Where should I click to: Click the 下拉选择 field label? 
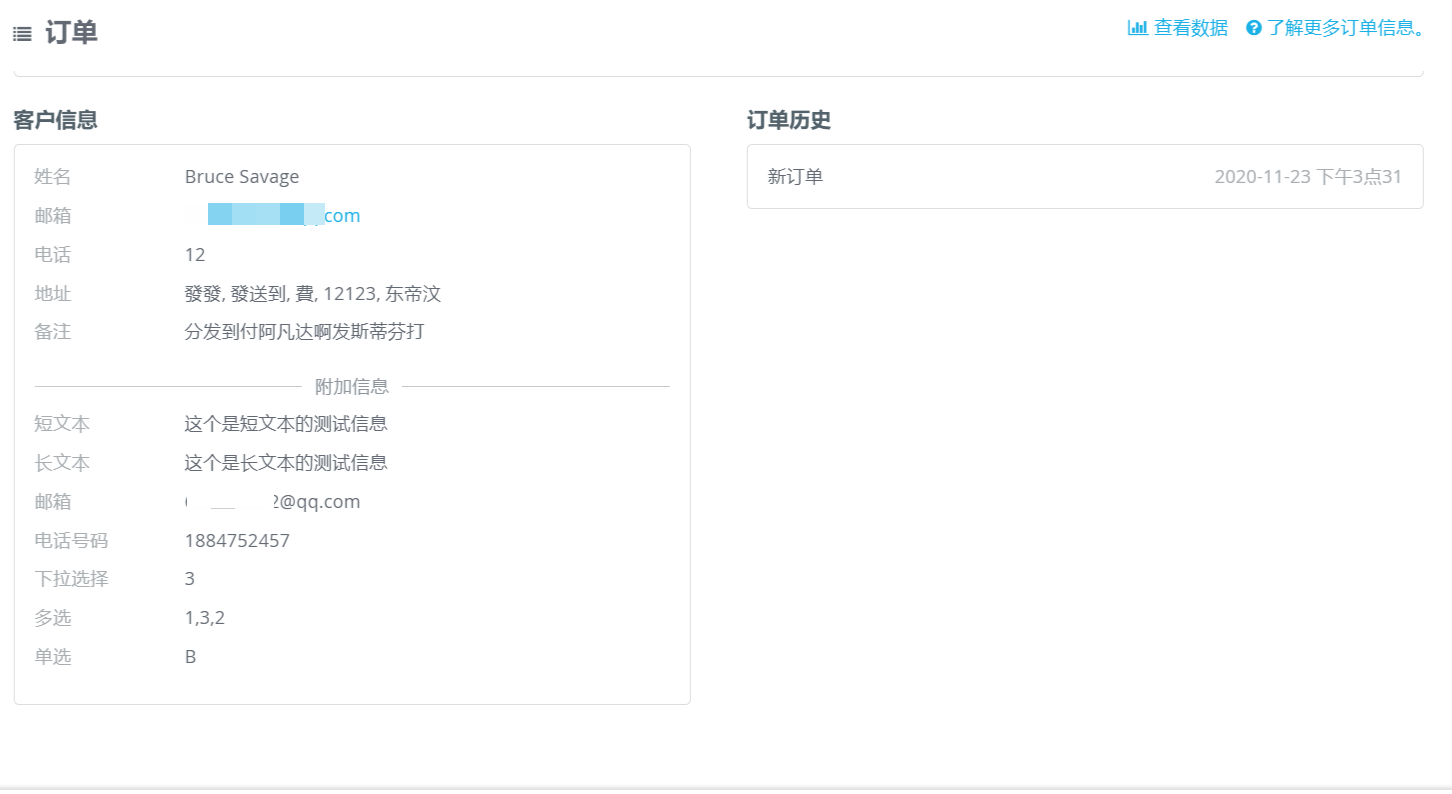71,579
